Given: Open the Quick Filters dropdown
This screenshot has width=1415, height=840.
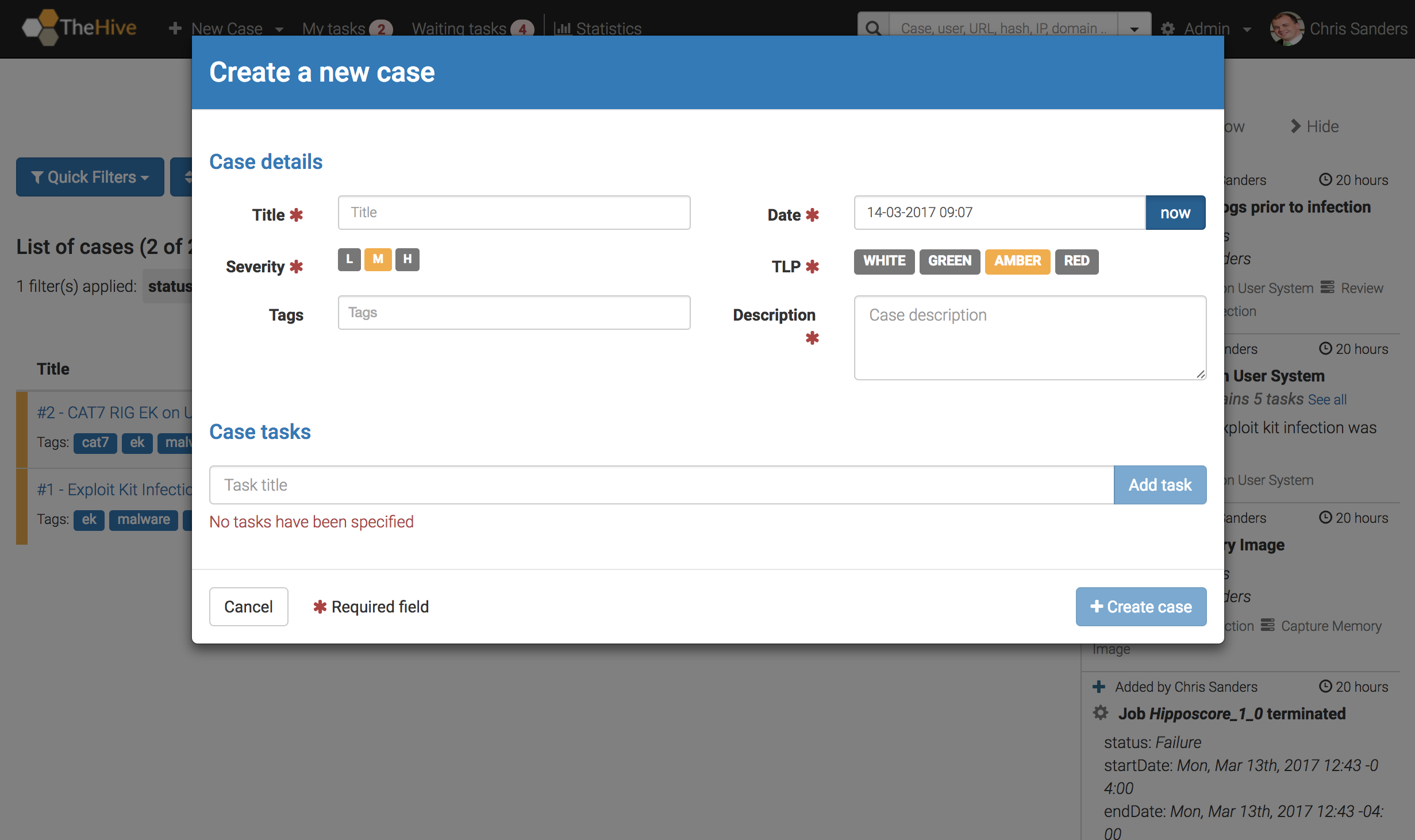Looking at the screenshot, I should coord(90,176).
